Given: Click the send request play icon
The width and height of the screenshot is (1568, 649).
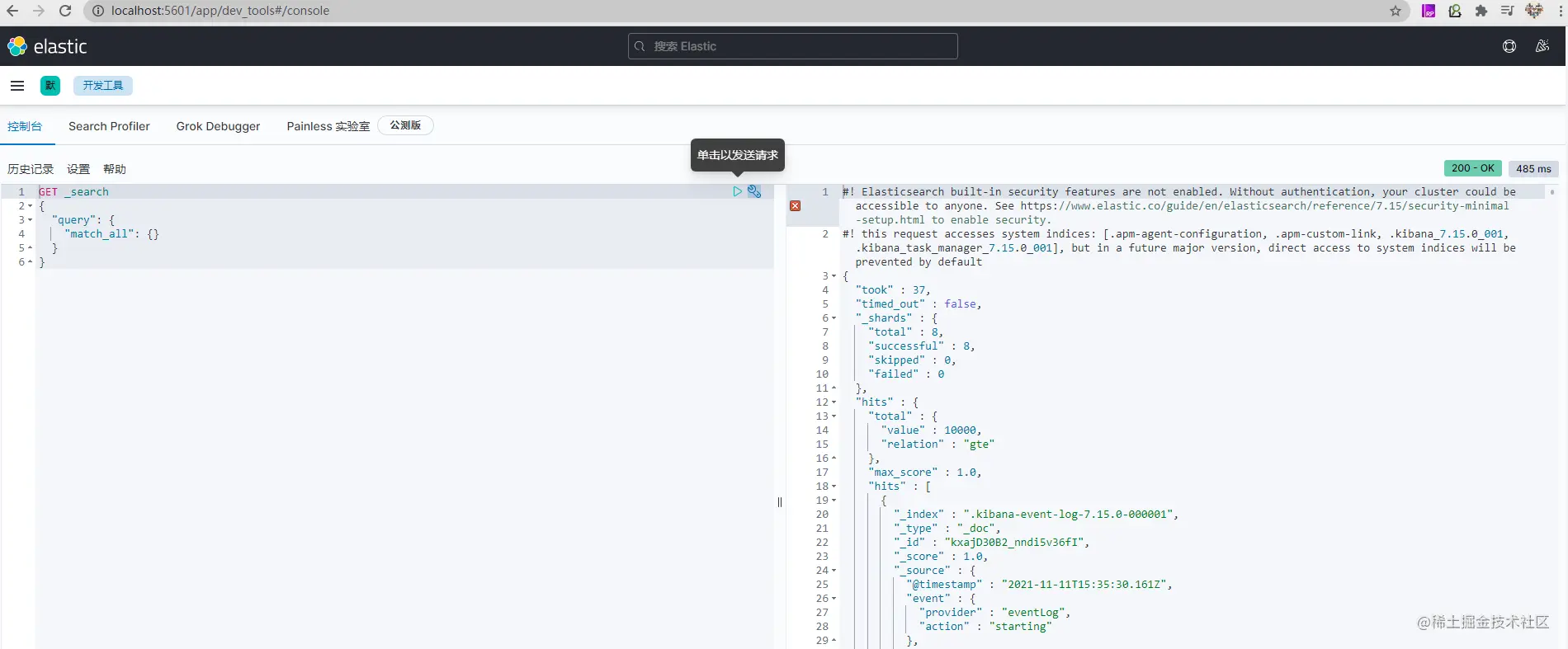Looking at the screenshot, I should [x=737, y=191].
